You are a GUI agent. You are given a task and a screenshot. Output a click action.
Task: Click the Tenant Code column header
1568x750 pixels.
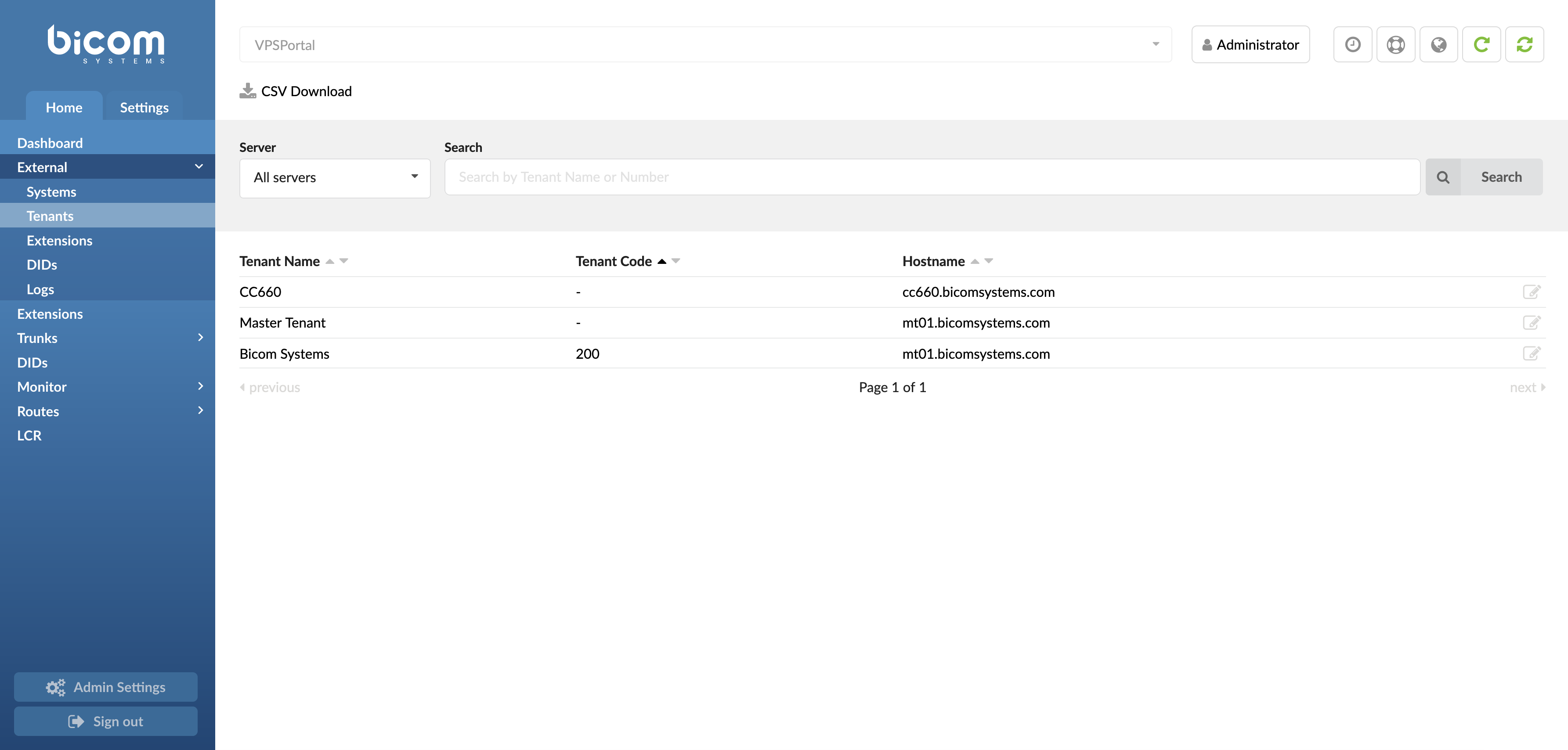[614, 261]
